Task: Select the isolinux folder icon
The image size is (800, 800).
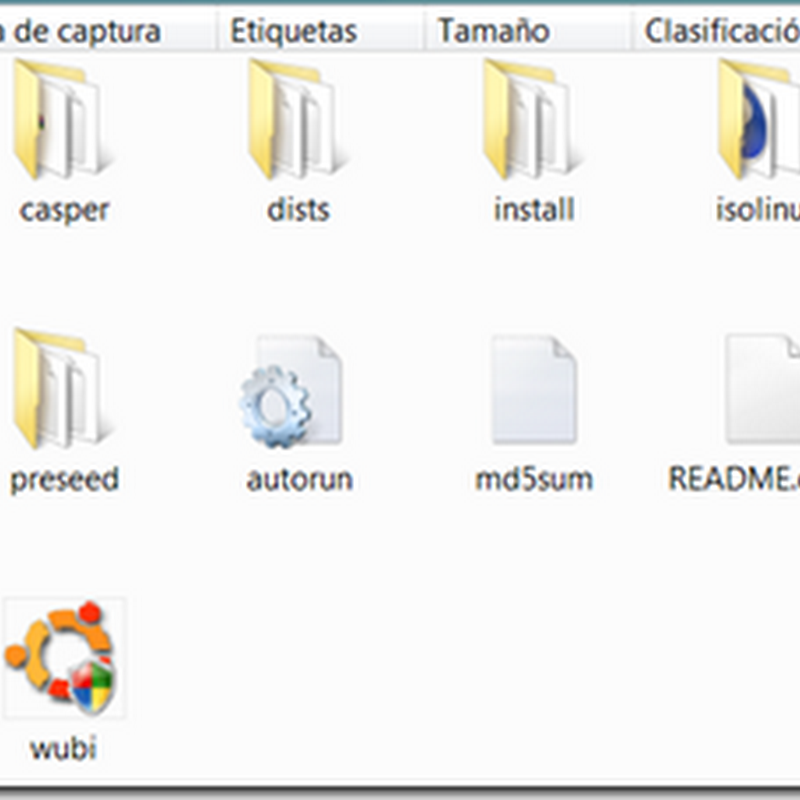Action: (759, 119)
